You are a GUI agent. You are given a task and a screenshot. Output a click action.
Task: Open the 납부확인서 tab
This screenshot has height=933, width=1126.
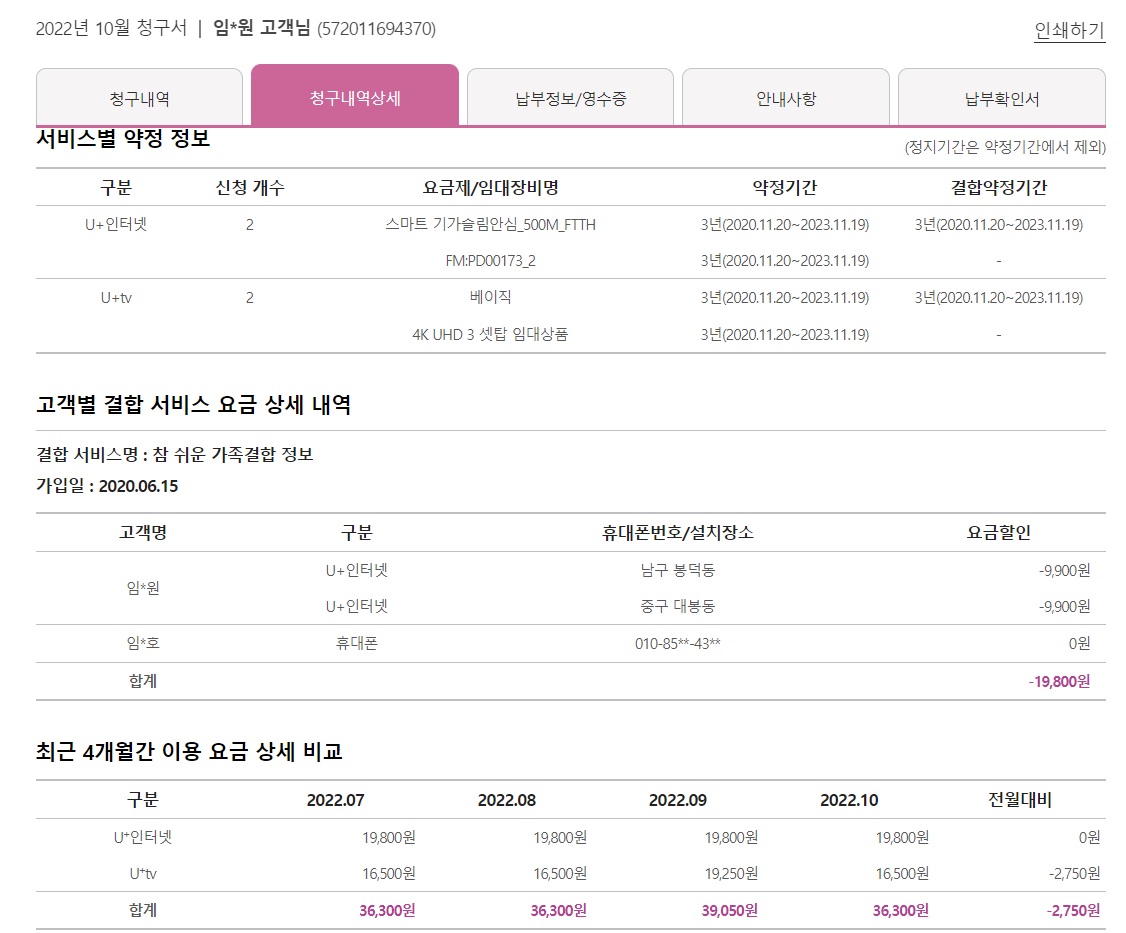click(x=1001, y=99)
